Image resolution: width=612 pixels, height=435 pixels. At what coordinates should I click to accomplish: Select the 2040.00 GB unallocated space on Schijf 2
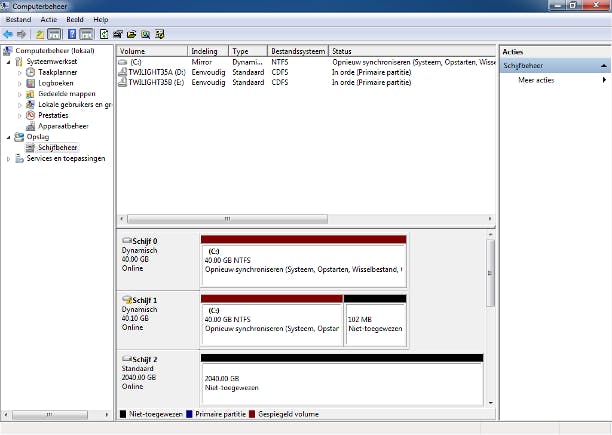342,380
